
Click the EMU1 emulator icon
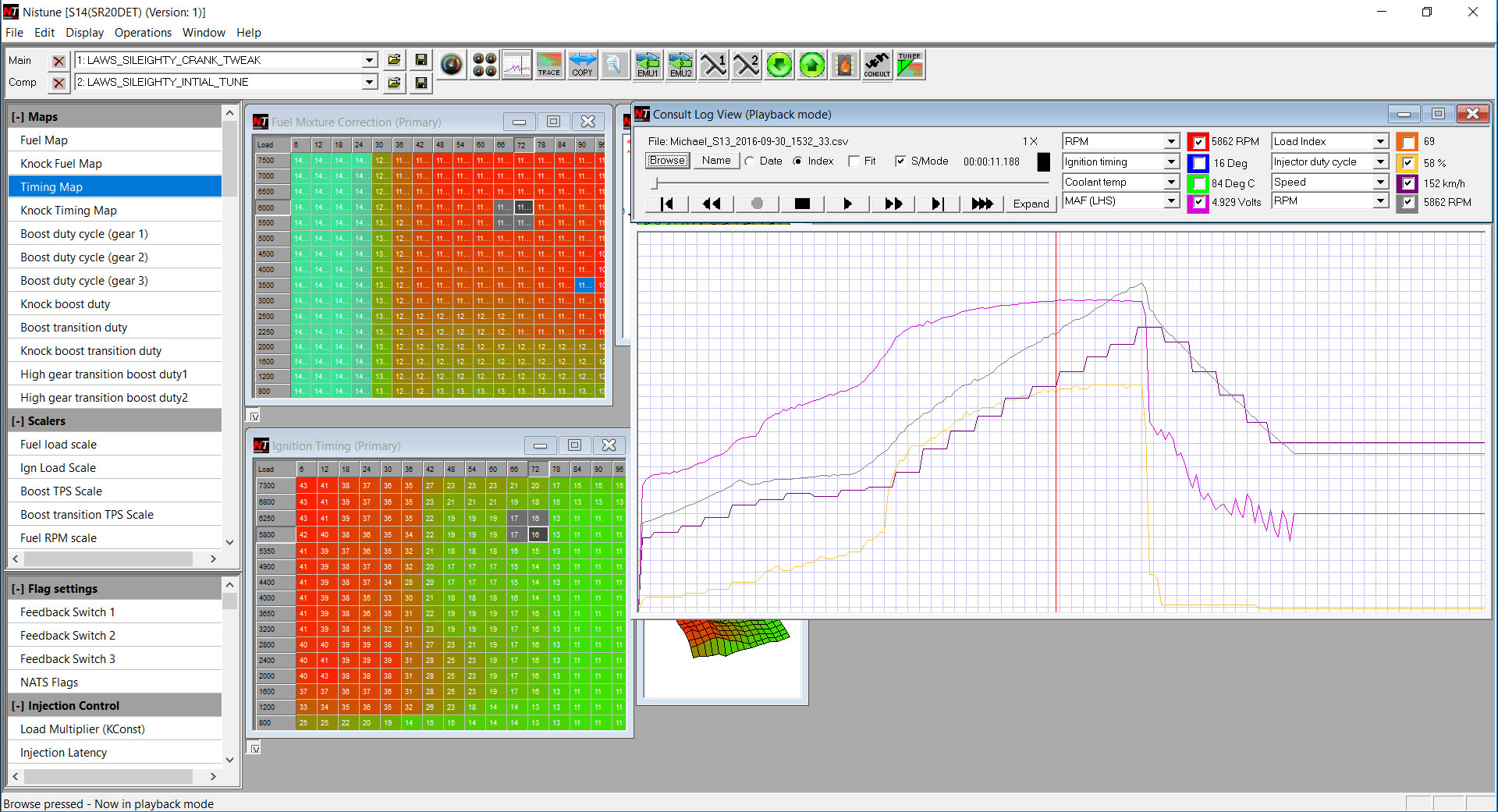click(648, 65)
